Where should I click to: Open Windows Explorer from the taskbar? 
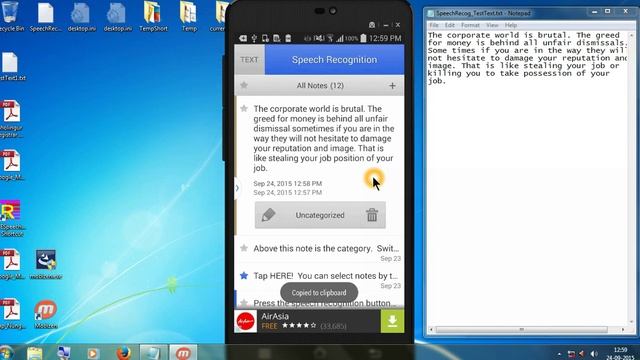pyautogui.click(x=35, y=353)
